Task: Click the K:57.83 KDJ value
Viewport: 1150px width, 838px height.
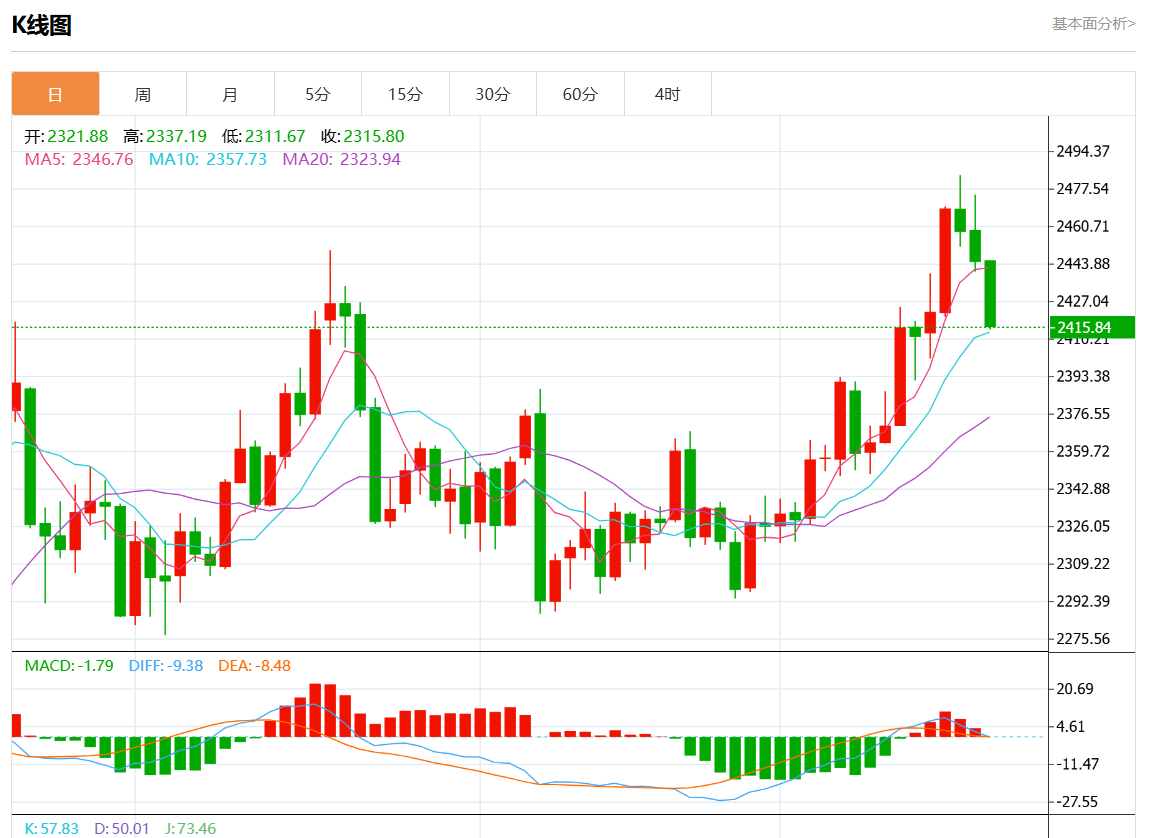Action: (51, 828)
